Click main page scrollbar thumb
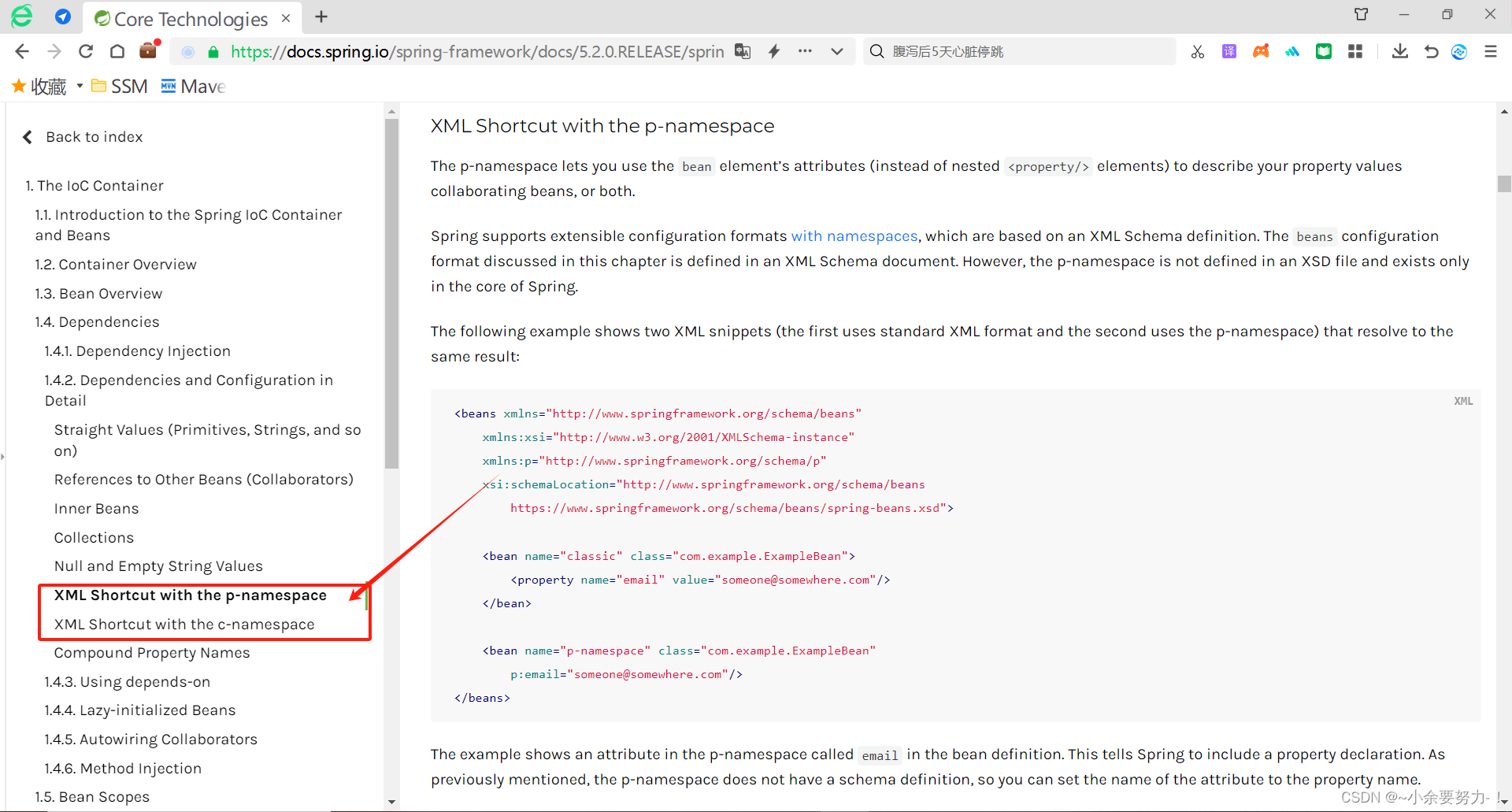The image size is (1512, 812). pos(1504,183)
